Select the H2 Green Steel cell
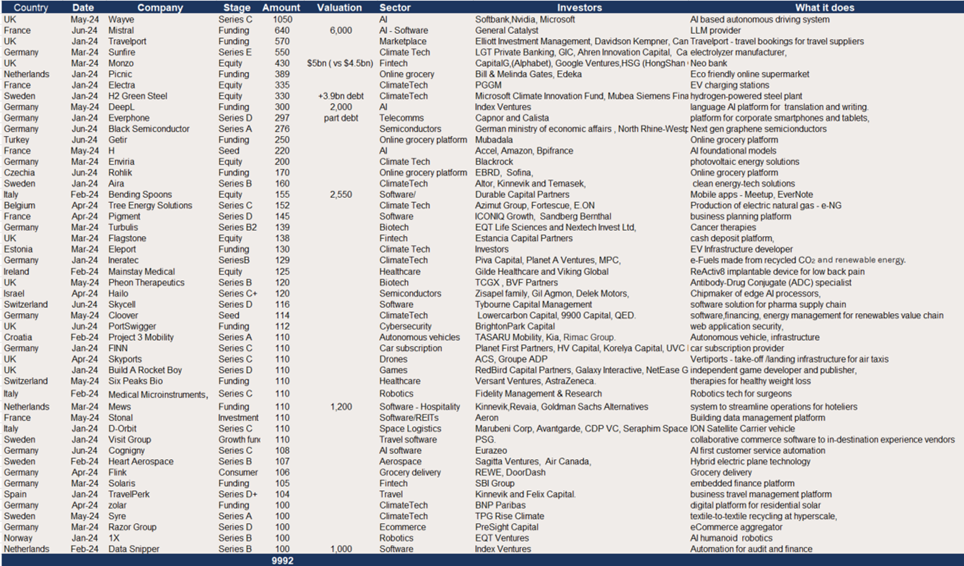964x566 pixels. tap(138, 96)
